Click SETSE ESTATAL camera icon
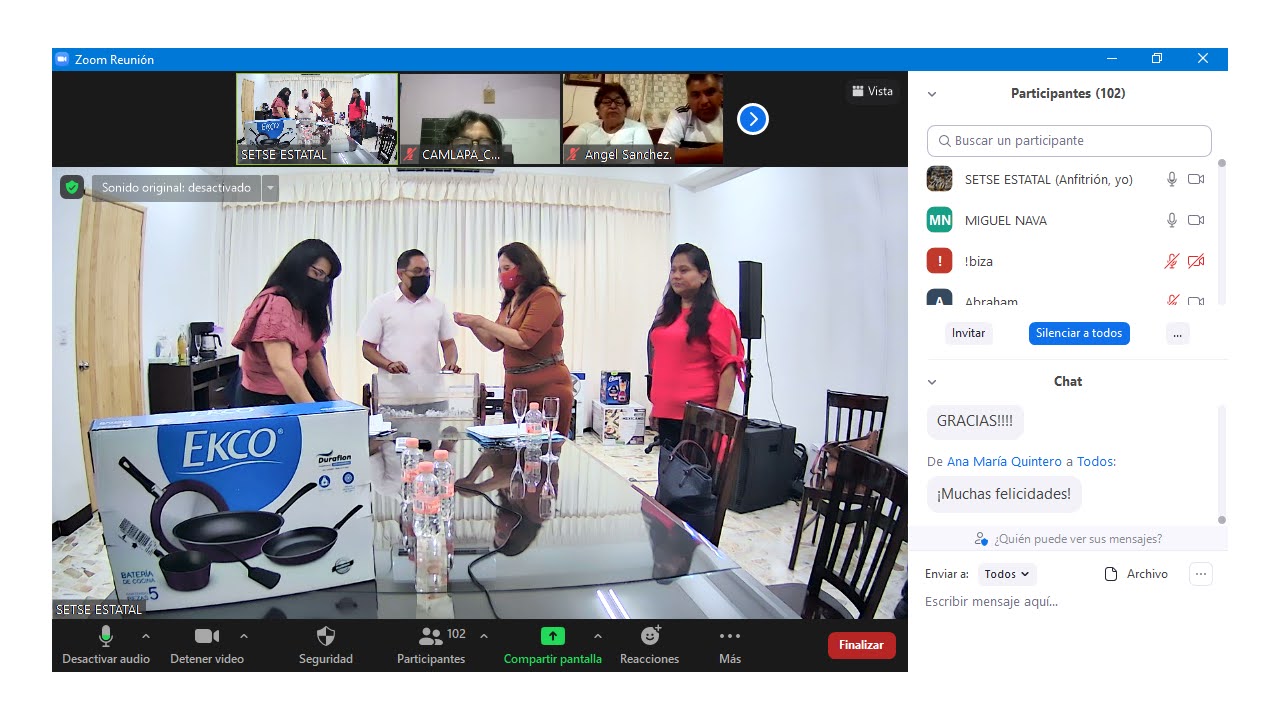The height and width of the screenshot is (720, 1280). (1196, 179)
